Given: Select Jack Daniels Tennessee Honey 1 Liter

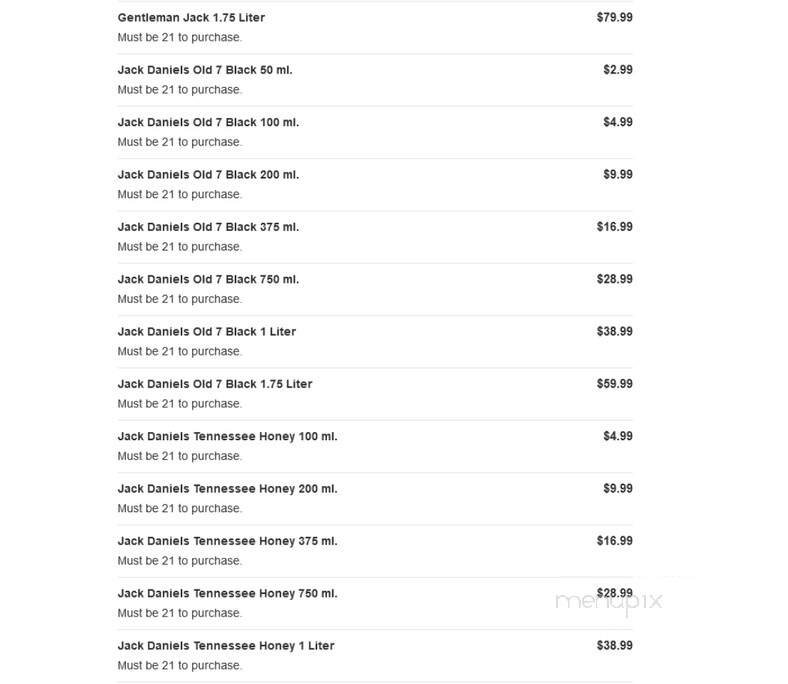Looking at the screenshot, I should click(x=225, y=646).
